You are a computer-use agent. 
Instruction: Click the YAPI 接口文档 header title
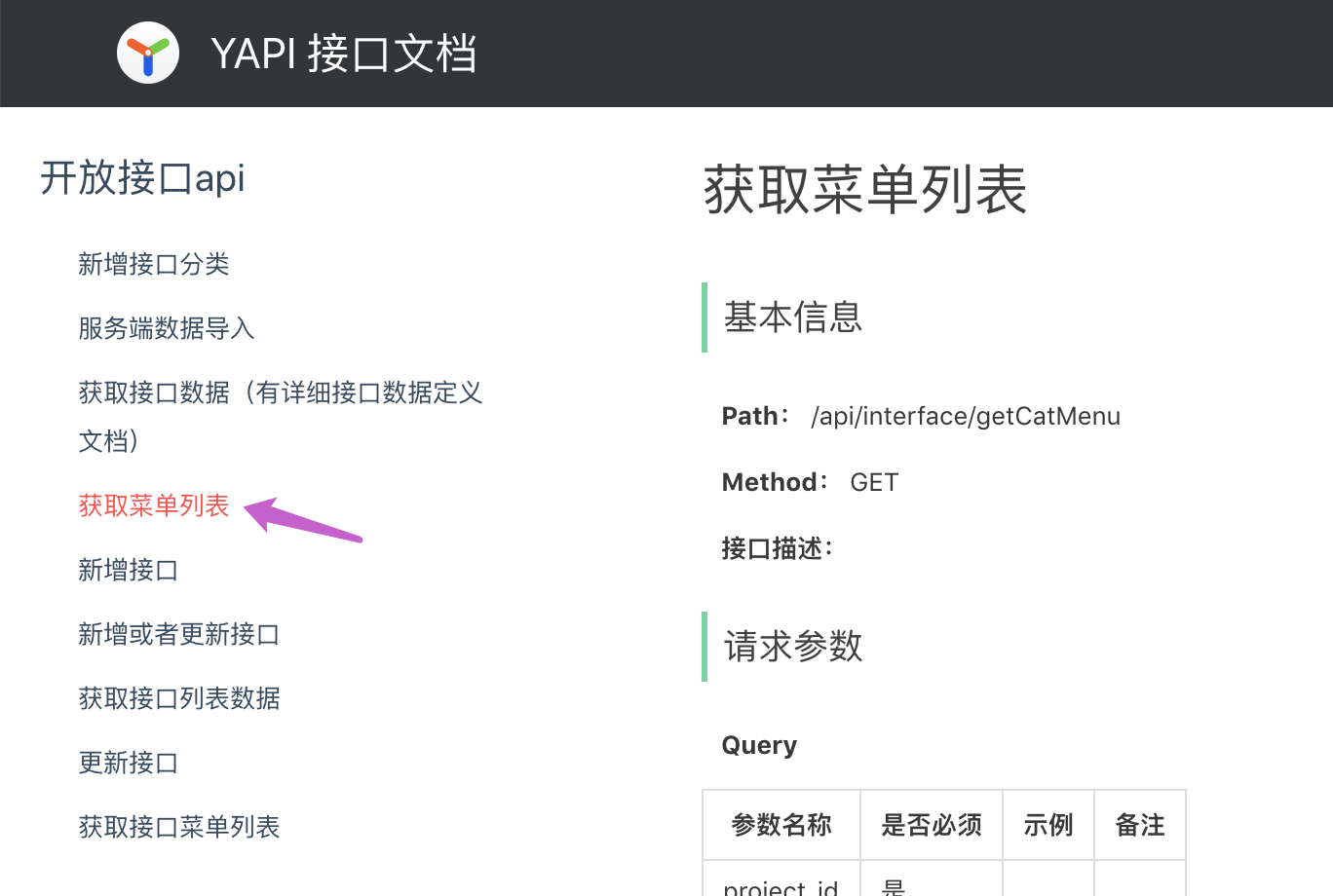click(346, 54)
